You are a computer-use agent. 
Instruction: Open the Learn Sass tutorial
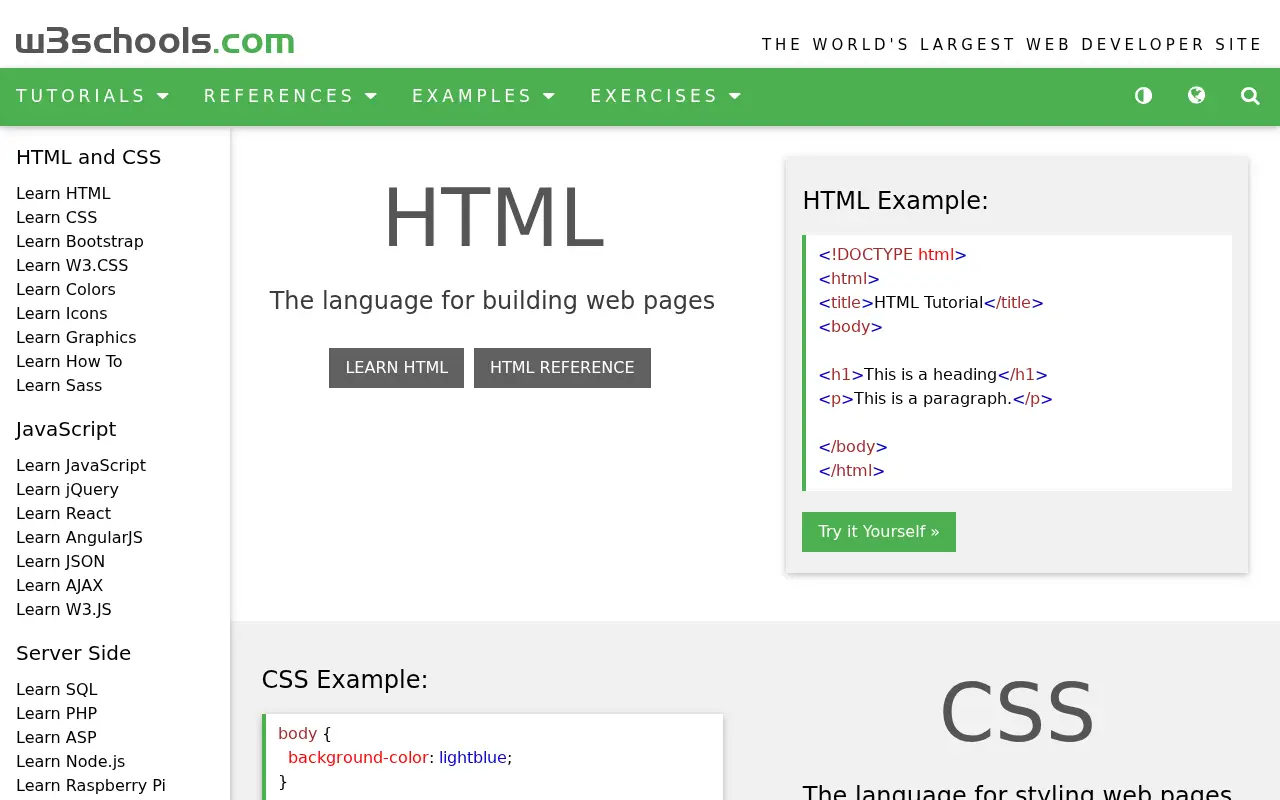tap(59, 386)
